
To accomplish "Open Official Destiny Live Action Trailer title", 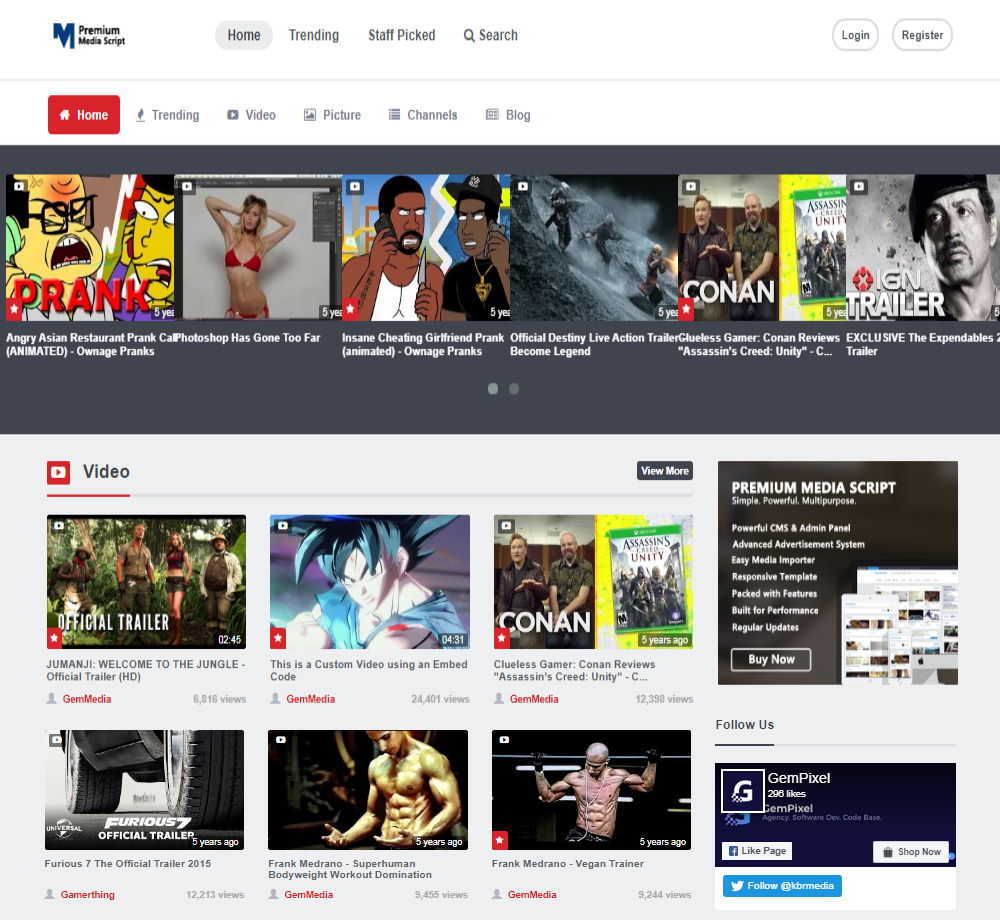I will [x=594, y=344].
